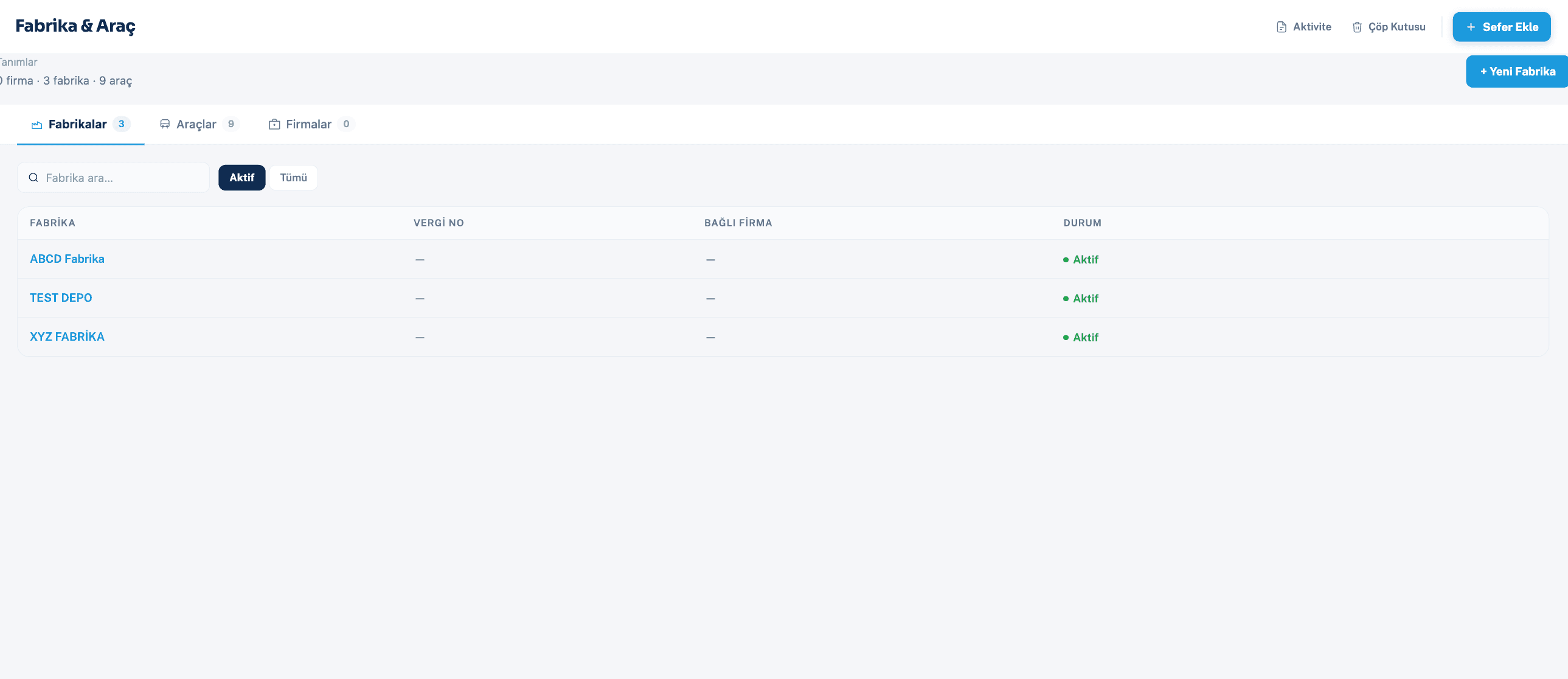1568x679 pixels.
Task: Switch to the Araçlar tab
Action: (199, 124)
